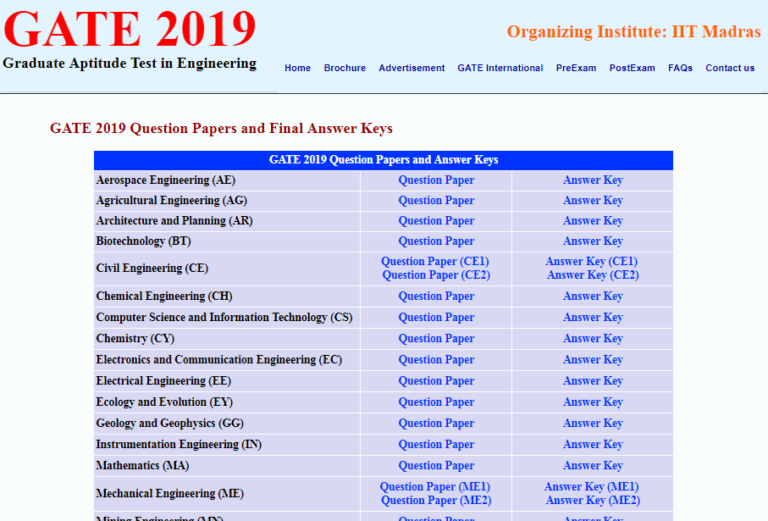Screen dimensions: 768x521
Task: Click the blue table header row
Action: [x=384, y=160]
